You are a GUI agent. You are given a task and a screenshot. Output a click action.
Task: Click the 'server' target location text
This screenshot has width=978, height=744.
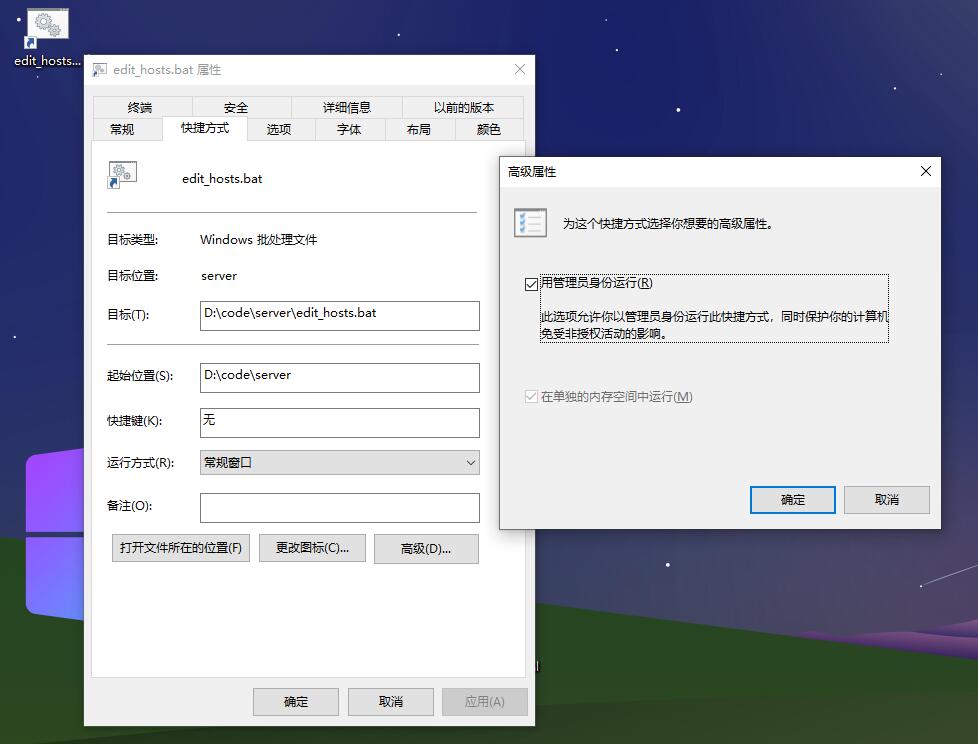[219, 276]
